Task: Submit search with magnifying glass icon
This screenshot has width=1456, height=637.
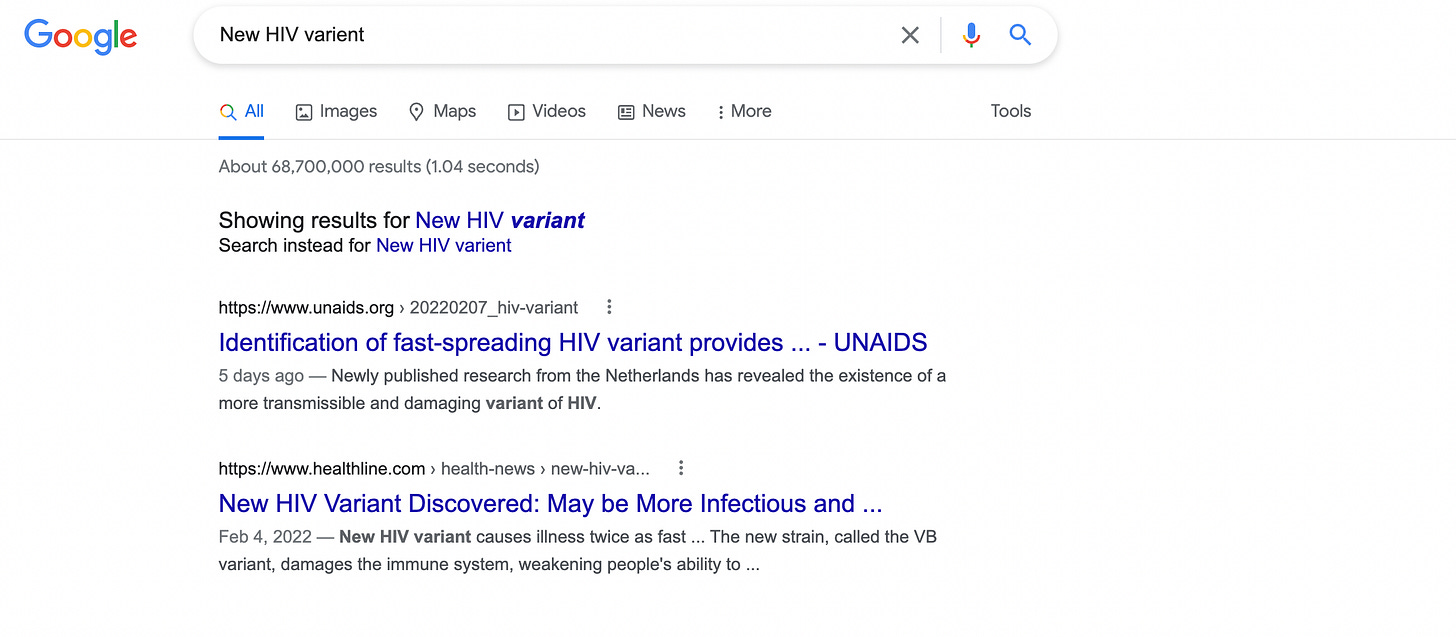Action: (1020, 35)
